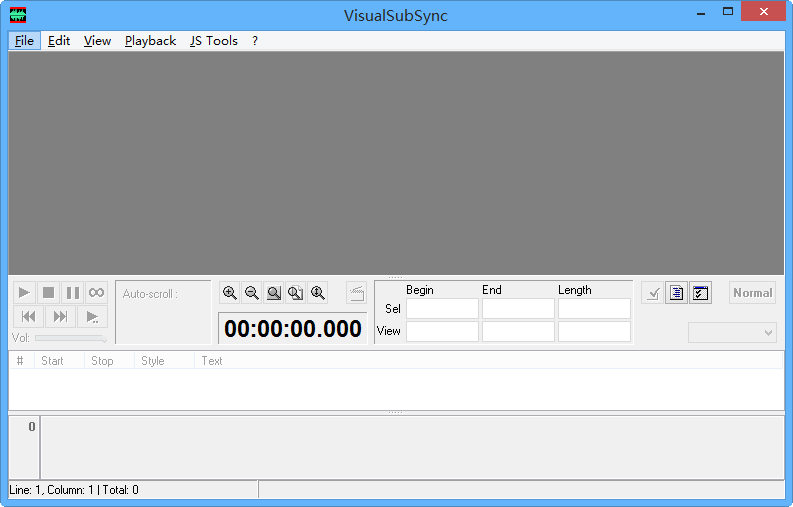Open the JS Tools menu

click(x=213, y=41)
